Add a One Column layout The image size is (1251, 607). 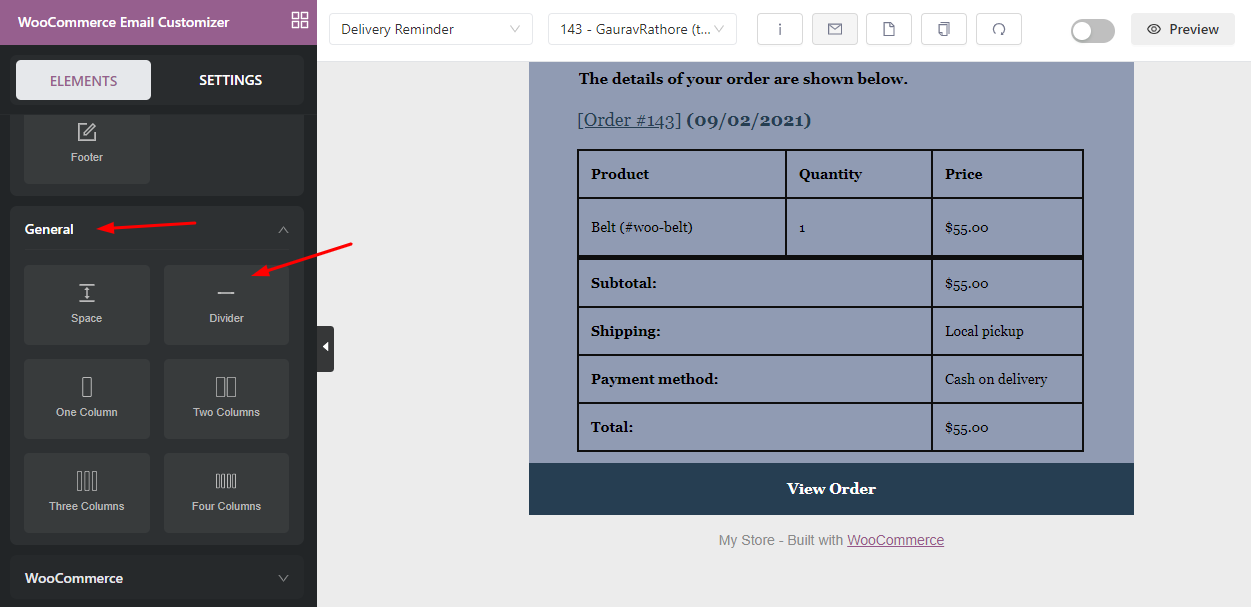click(87, 399)
